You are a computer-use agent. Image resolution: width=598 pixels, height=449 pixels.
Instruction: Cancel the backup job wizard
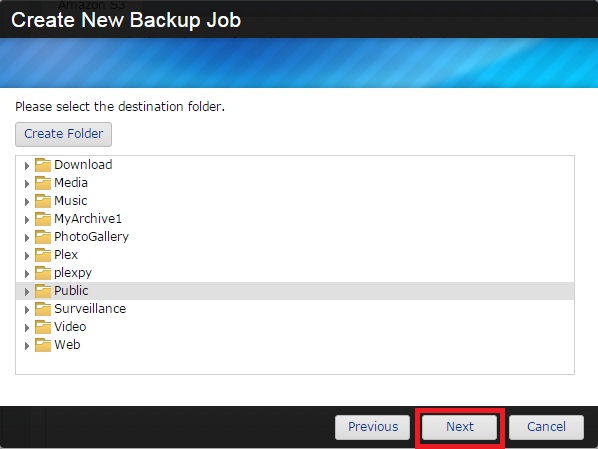546,427
